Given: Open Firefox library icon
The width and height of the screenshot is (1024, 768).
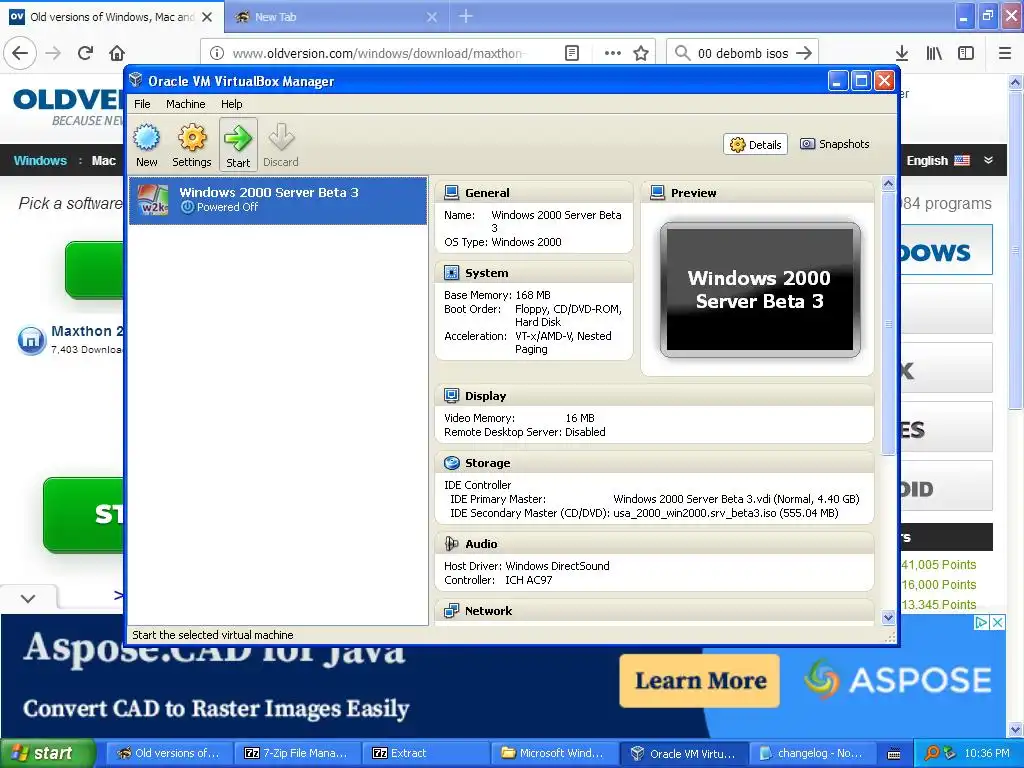Looking at the screenshot, I should (x=934, y=53).
